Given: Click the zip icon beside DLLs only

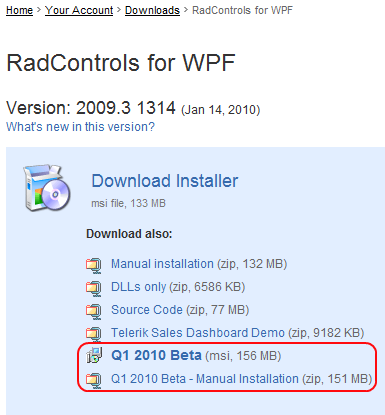Looking at the screenshot, I should (x=94, y=288).
